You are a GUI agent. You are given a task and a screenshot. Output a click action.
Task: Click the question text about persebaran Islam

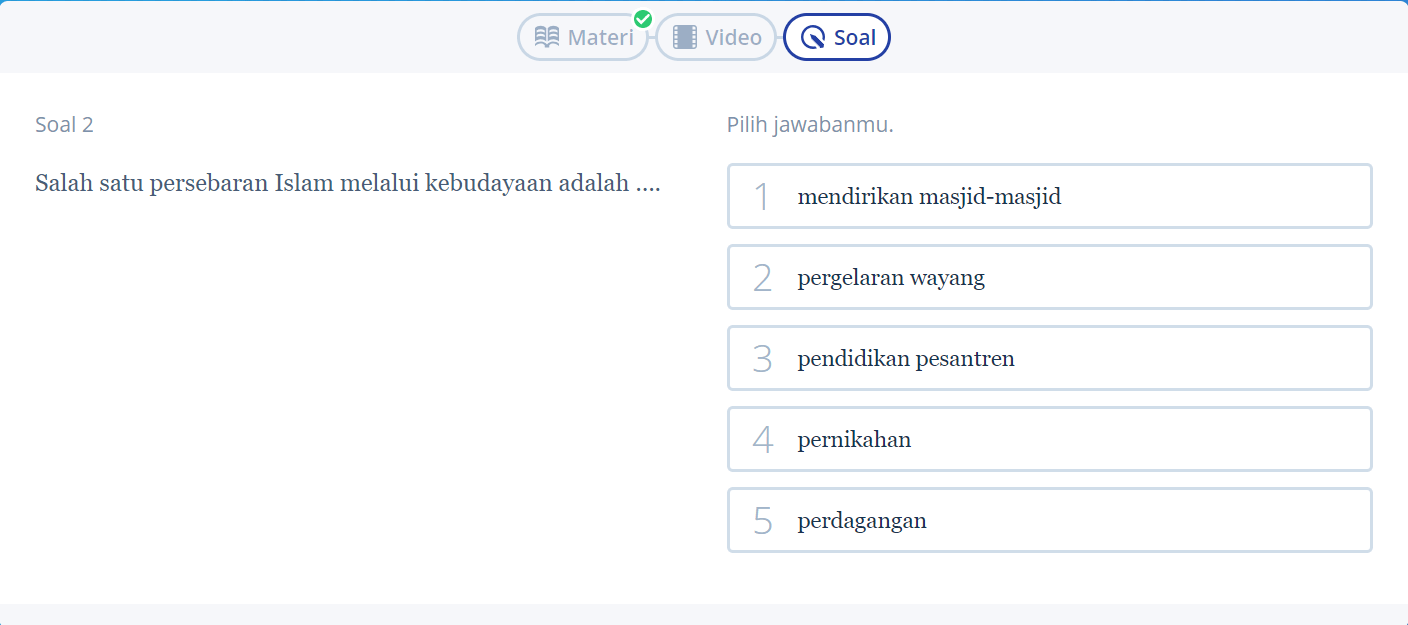[347, 184]
